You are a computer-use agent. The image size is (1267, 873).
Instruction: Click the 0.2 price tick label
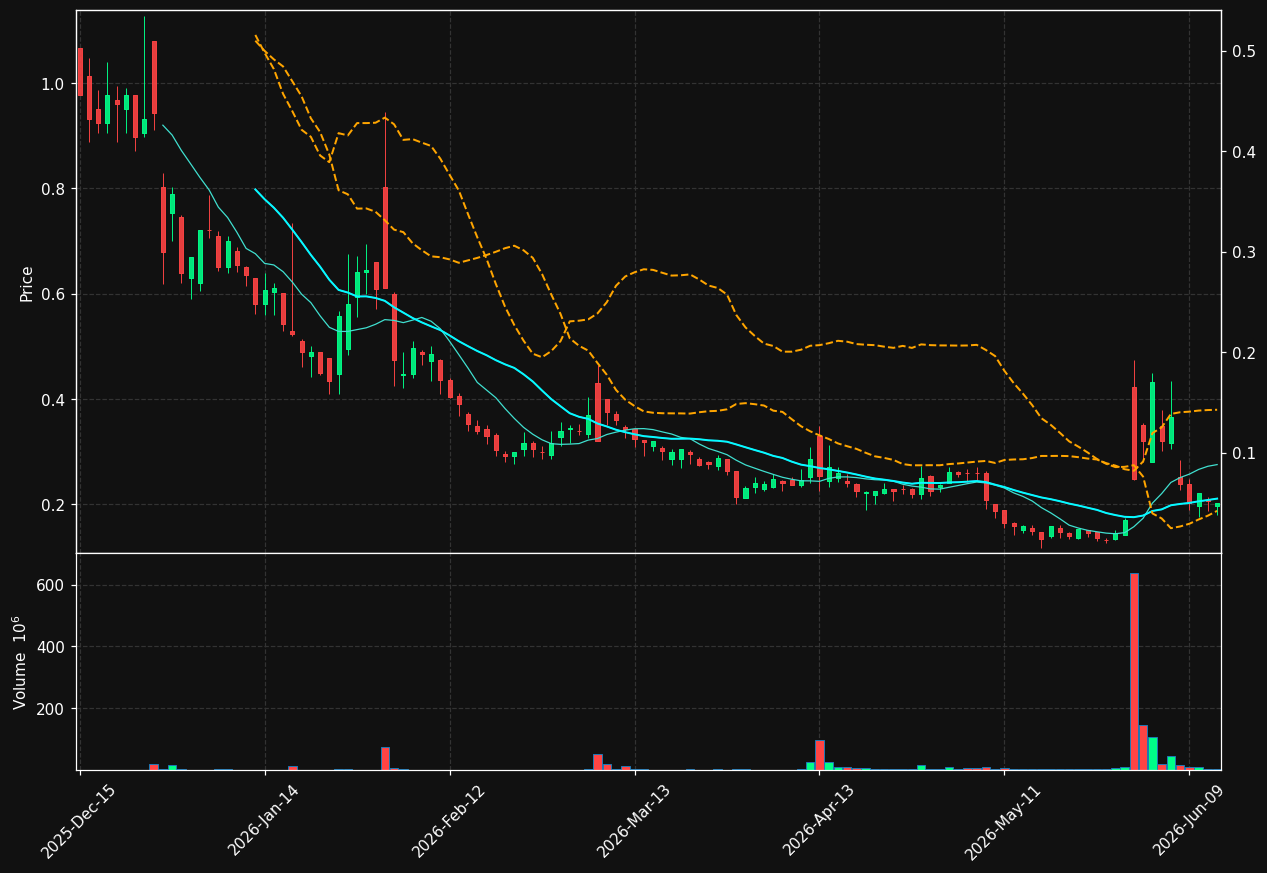pos(55,505)
